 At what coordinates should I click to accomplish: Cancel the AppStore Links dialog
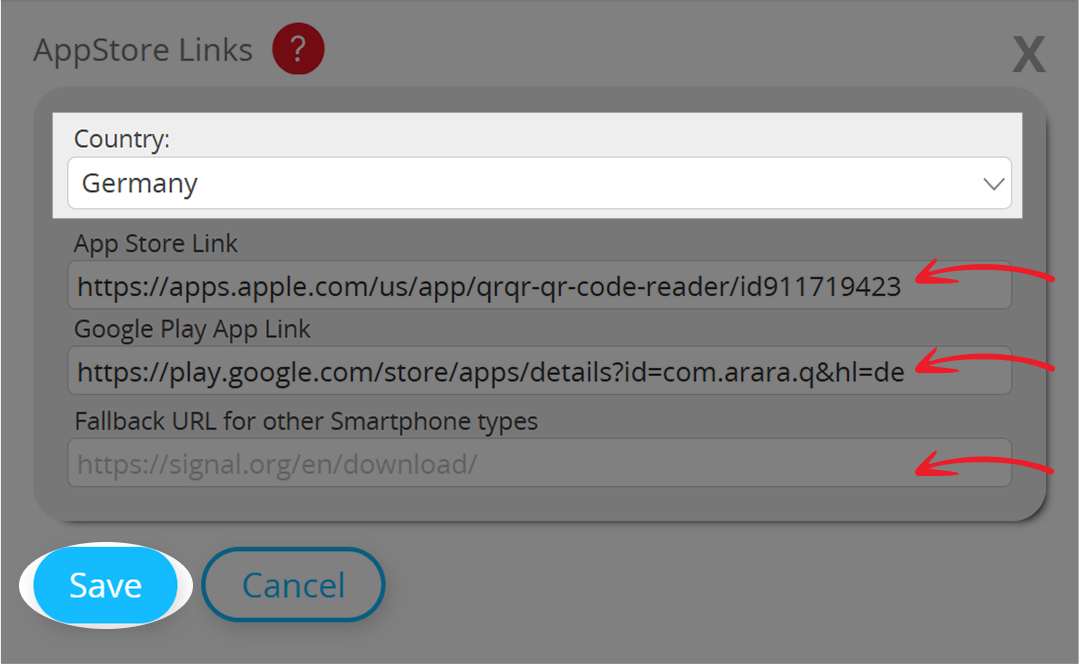pyautogui.click(x=292, y=584)
